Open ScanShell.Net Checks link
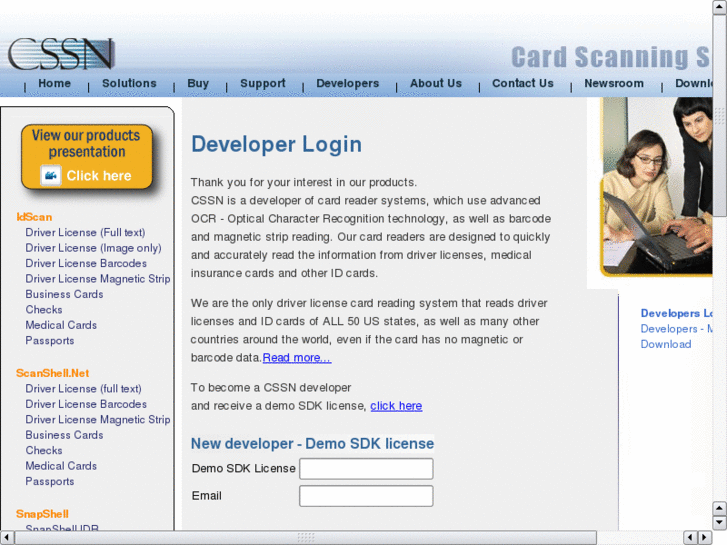 coord(44,450)
